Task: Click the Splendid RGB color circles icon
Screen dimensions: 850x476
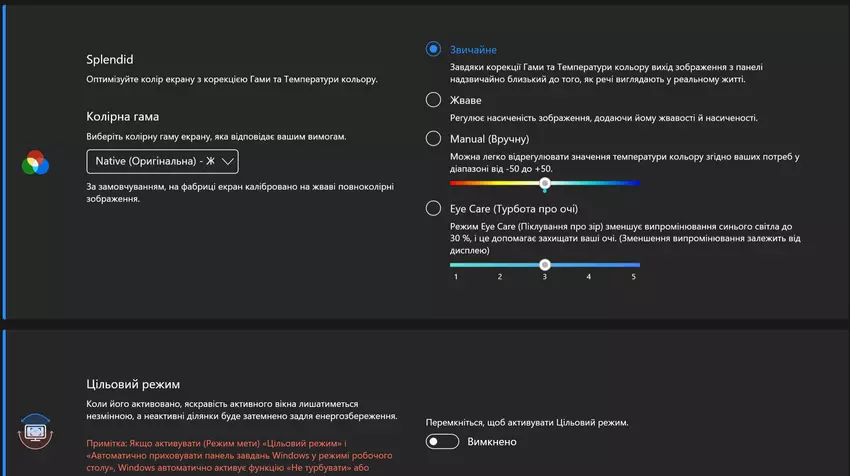Action: click(35, 161)
